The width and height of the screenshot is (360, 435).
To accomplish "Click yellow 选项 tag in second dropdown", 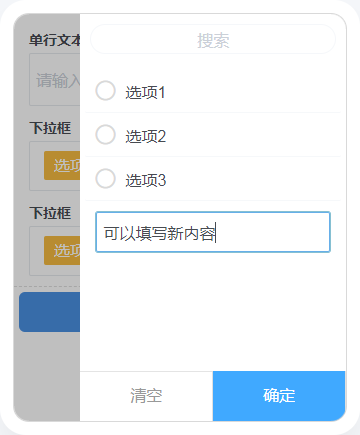I will click(x=62, y=250).
